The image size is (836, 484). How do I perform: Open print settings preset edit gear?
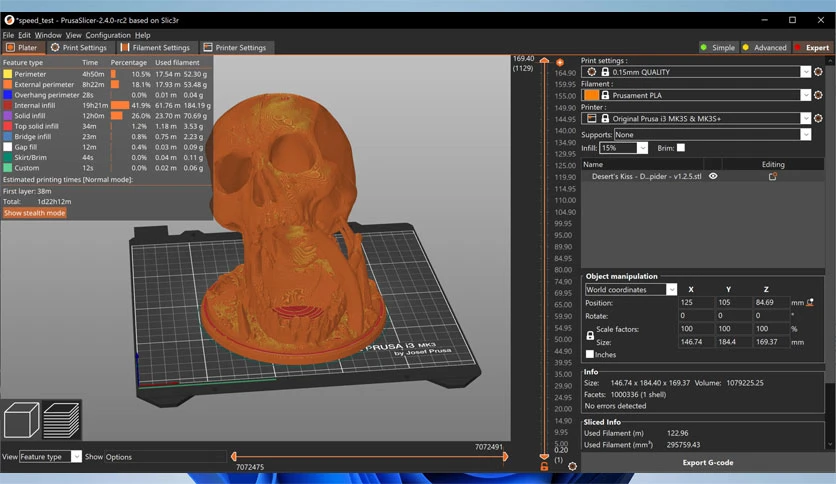(x=818, y=71)
